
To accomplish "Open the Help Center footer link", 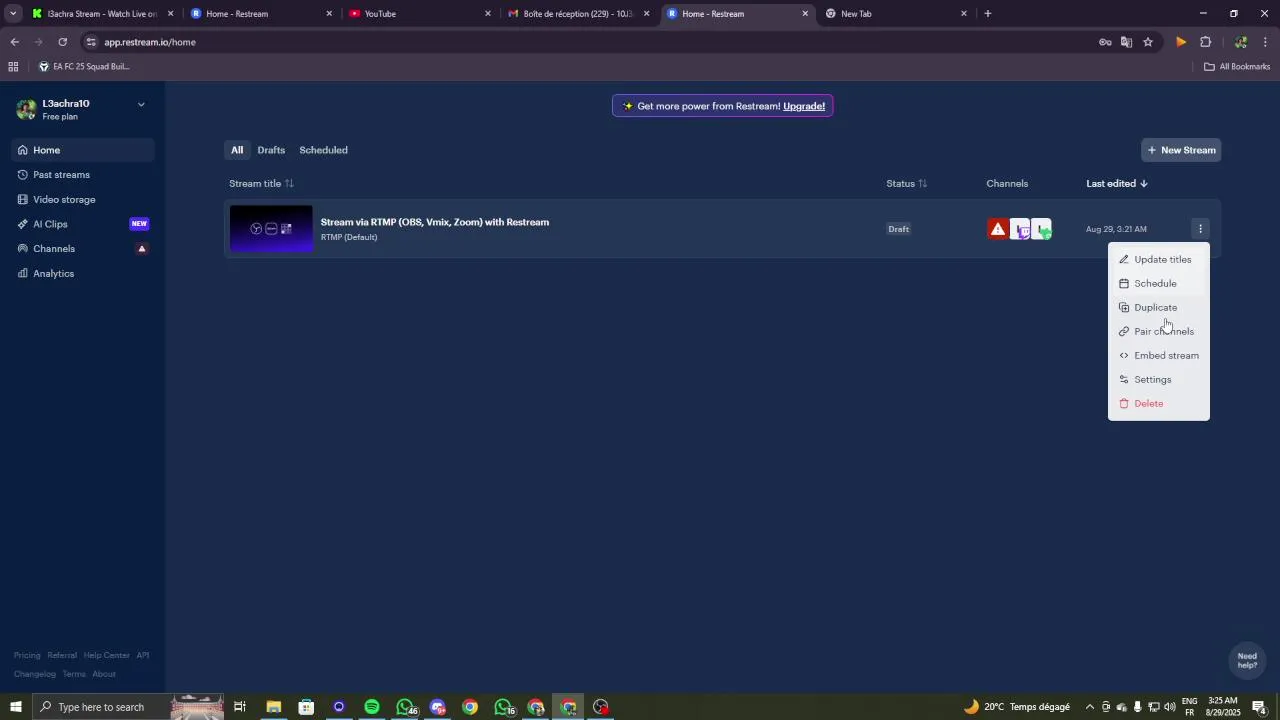I will pos(106,656).
